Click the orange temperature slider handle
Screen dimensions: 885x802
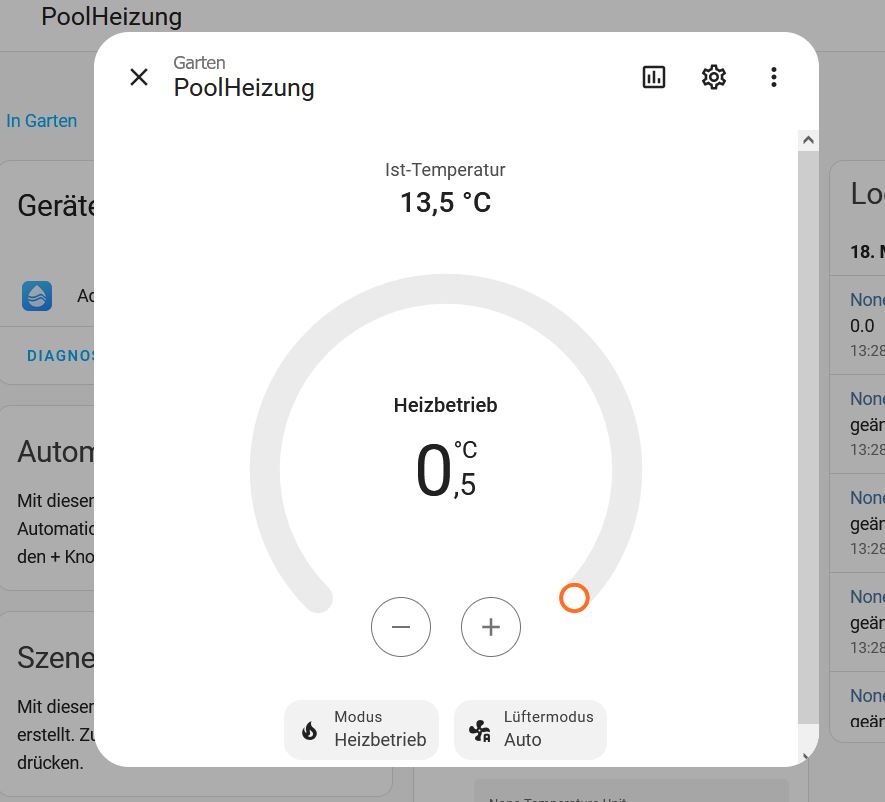click(x=574, y=598)
